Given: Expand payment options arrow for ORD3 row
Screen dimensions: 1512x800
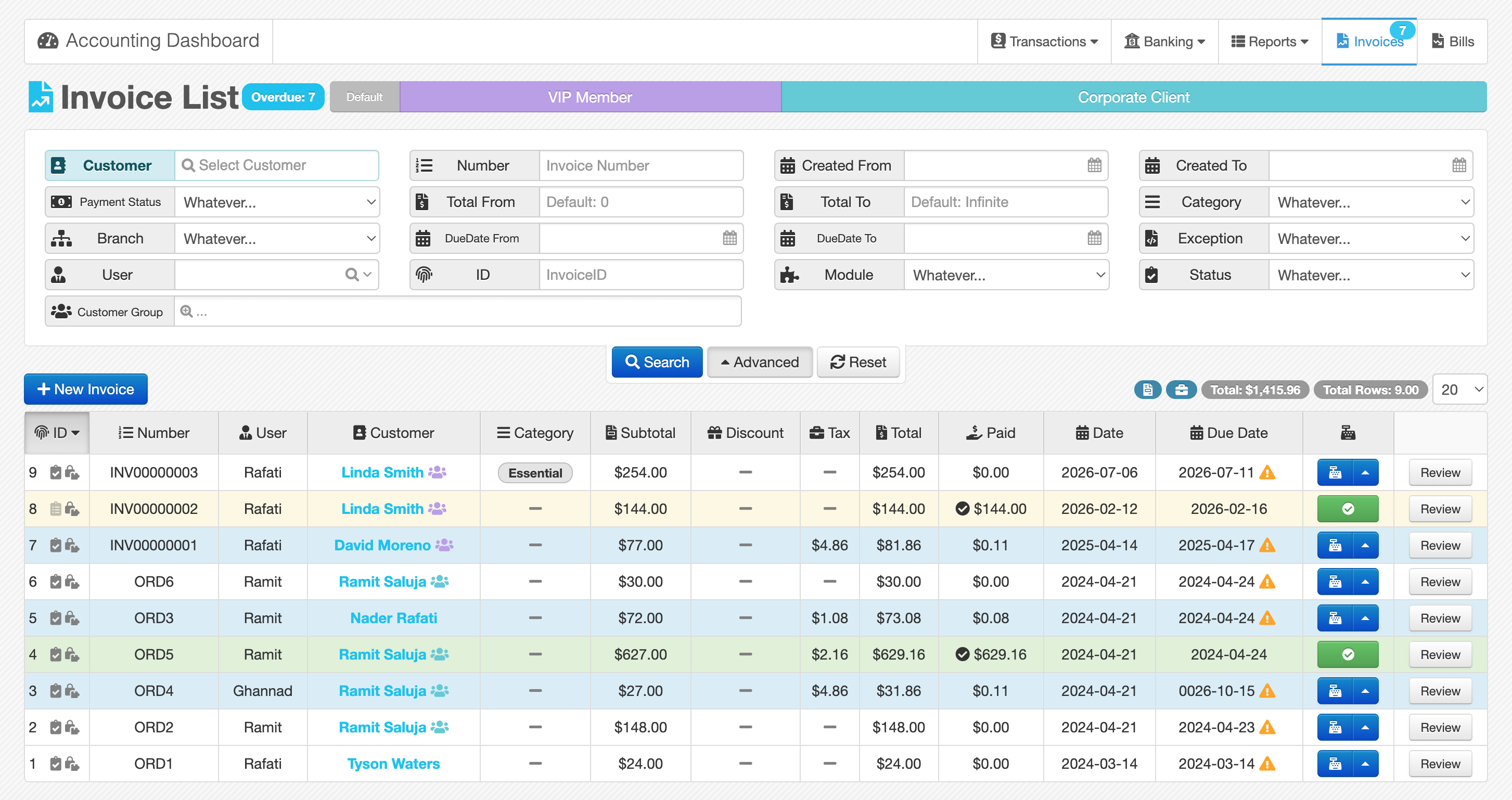Looking at the screenshot, I should [1365, 618].
